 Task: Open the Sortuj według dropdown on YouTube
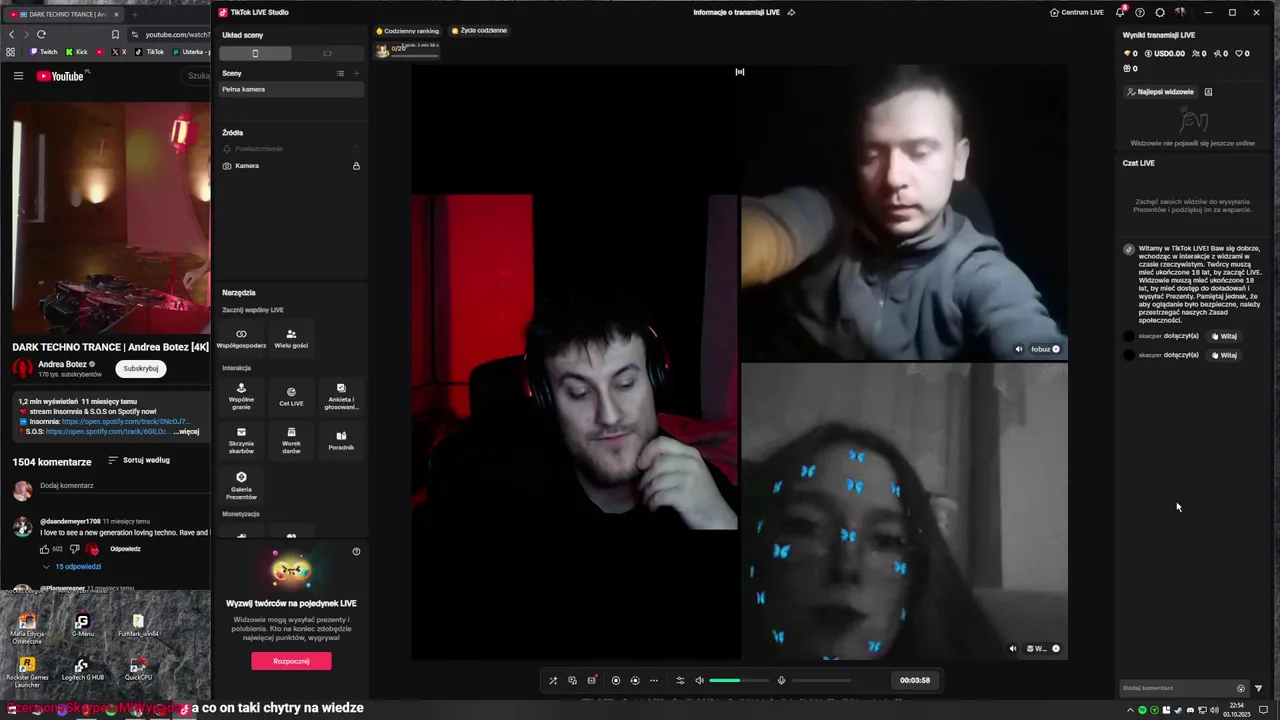coord(139,460)
